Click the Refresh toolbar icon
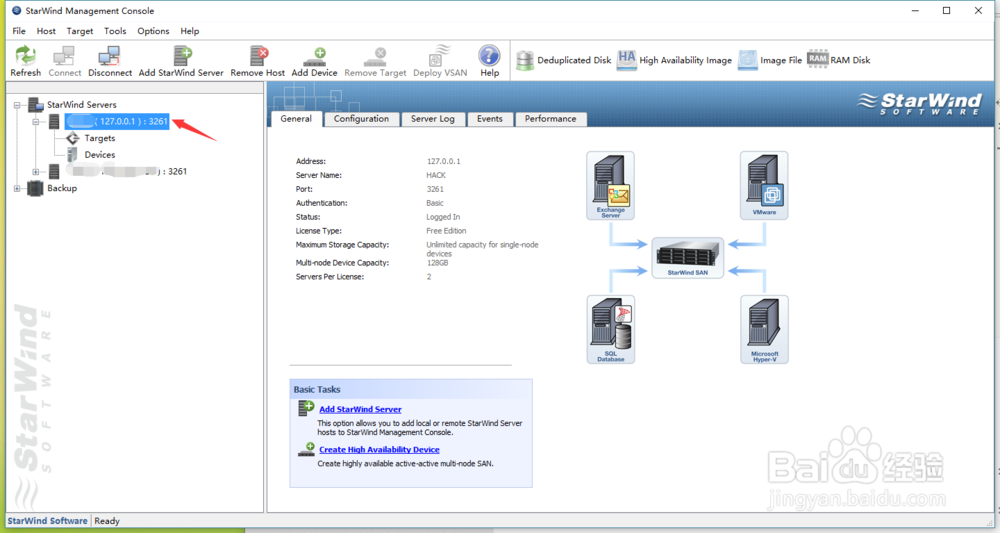The image size is (1000, 533). [26, 56]
